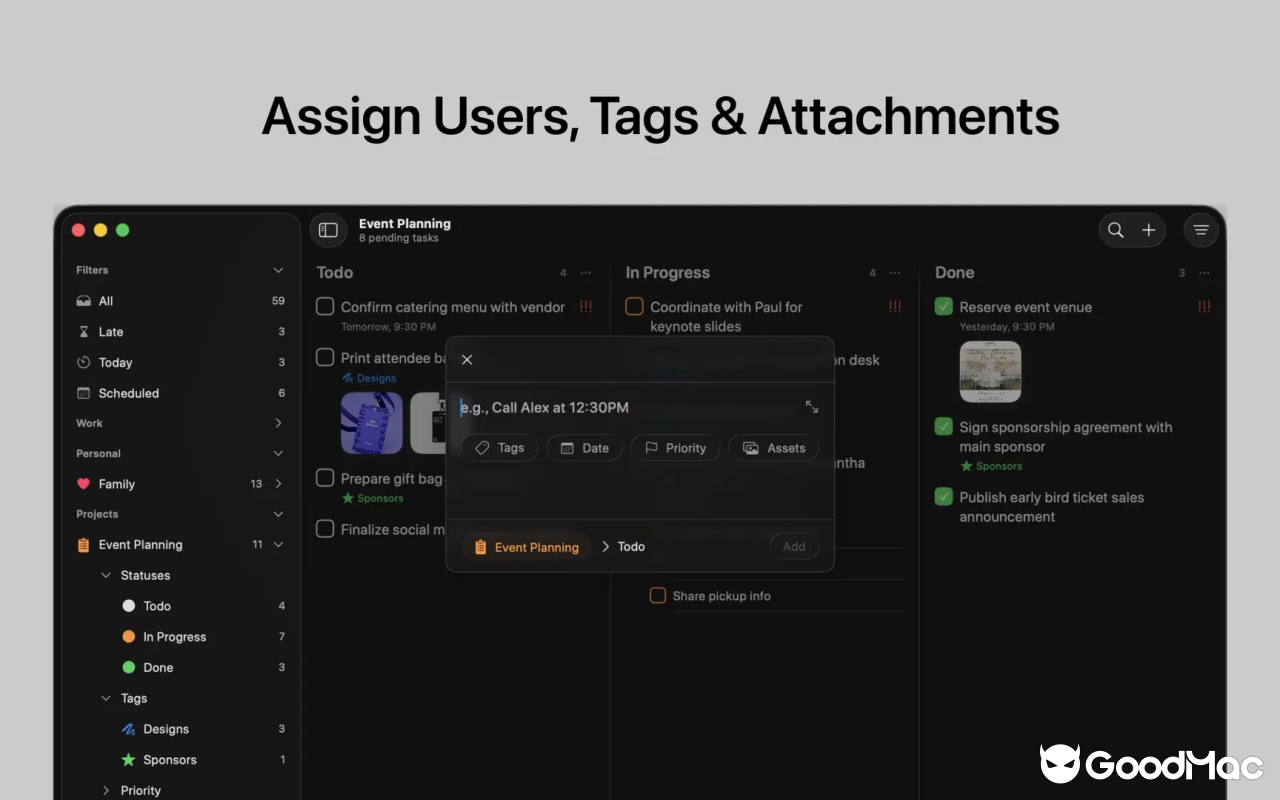Uncheck Publish early bird ticket task
Screen dimensions: 1280x800
(x=943, y=496)
